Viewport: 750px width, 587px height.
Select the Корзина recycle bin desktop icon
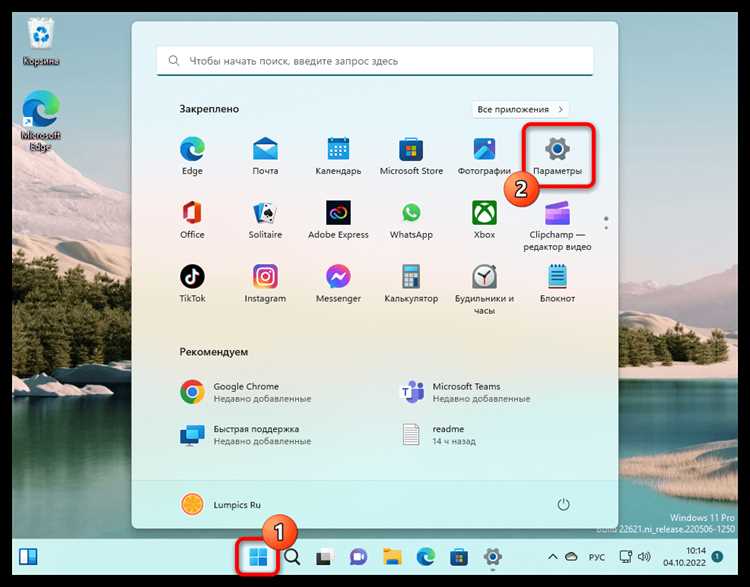(41, 42)
